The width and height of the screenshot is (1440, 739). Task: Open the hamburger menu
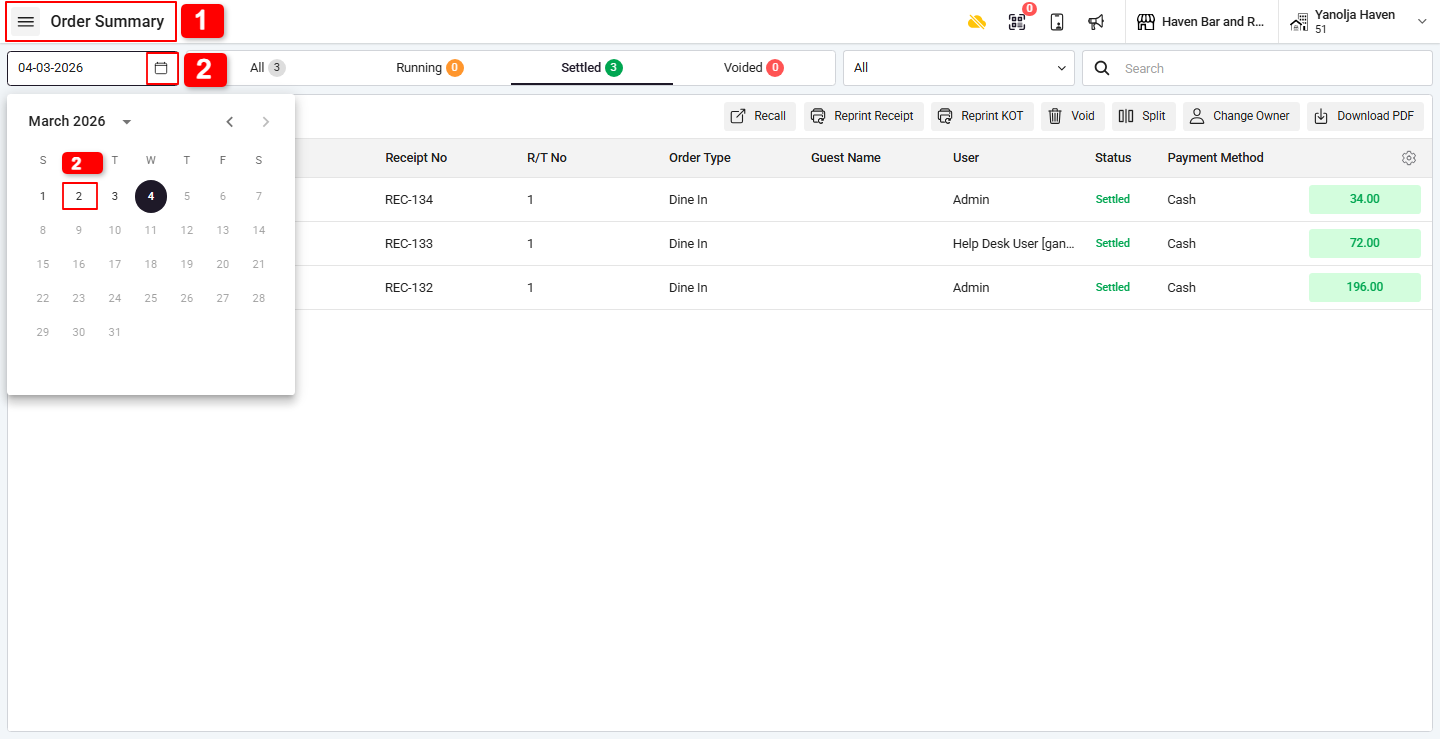pos(26,21)
